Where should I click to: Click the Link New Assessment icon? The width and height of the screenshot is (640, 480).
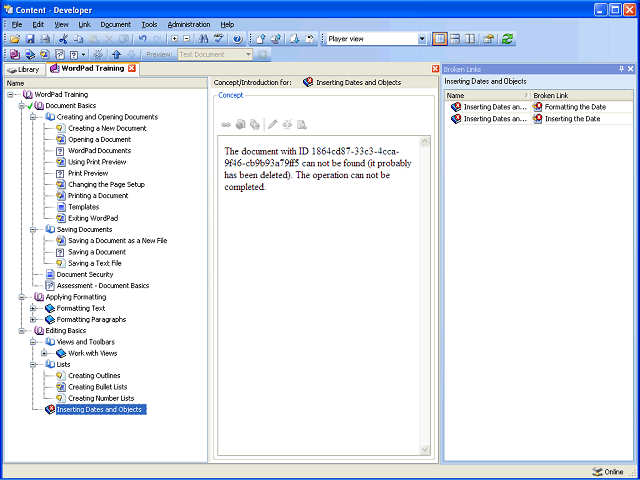click(x=60, y=54)
